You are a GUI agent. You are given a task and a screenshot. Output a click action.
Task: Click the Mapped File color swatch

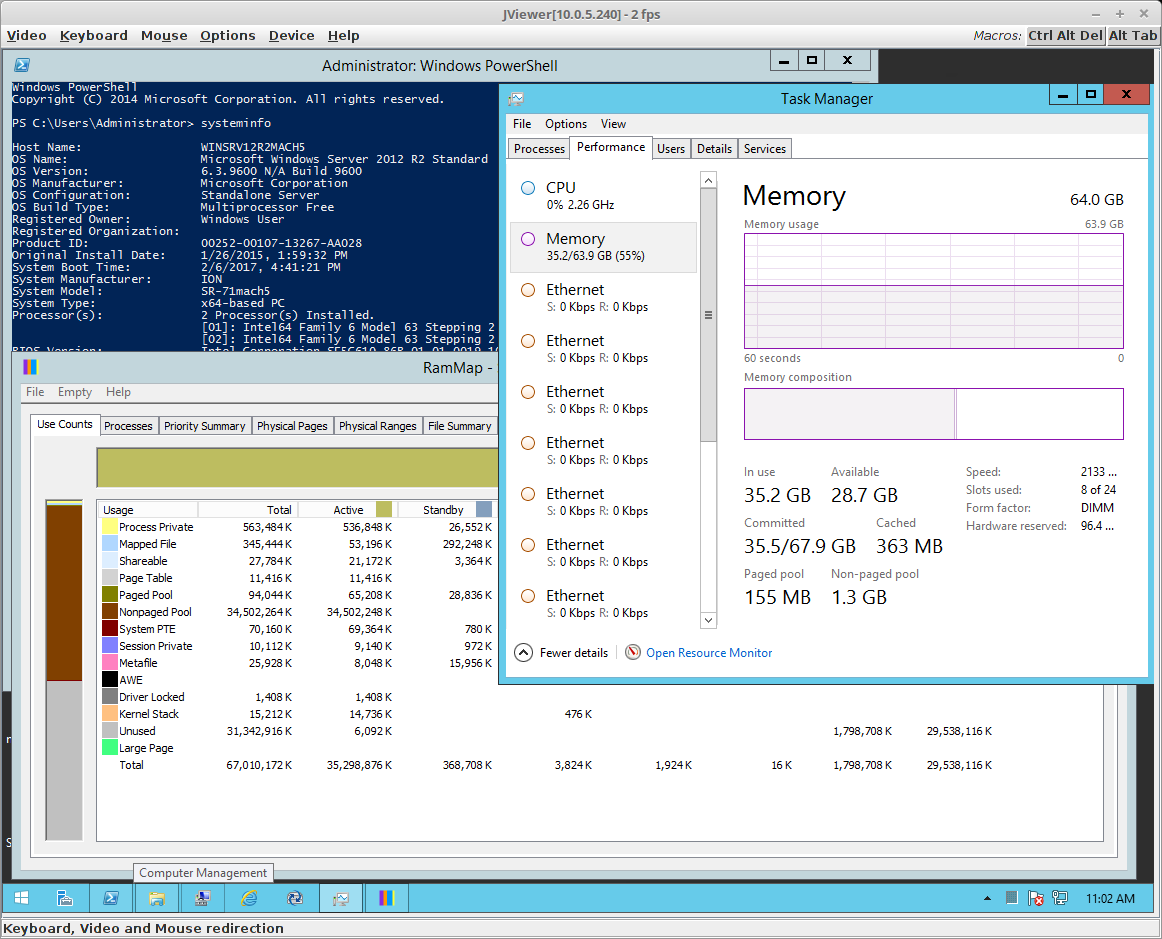point(110,544)
